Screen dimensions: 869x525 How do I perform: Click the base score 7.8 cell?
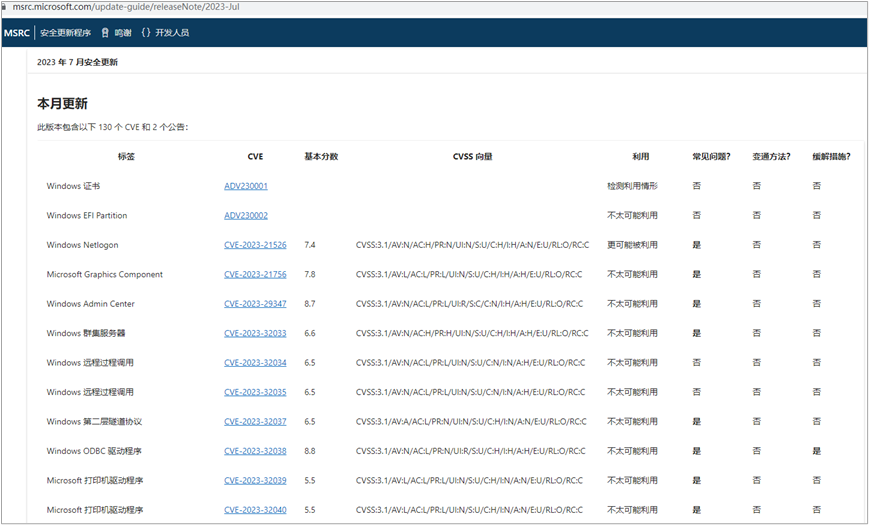[x=310, y=274]
